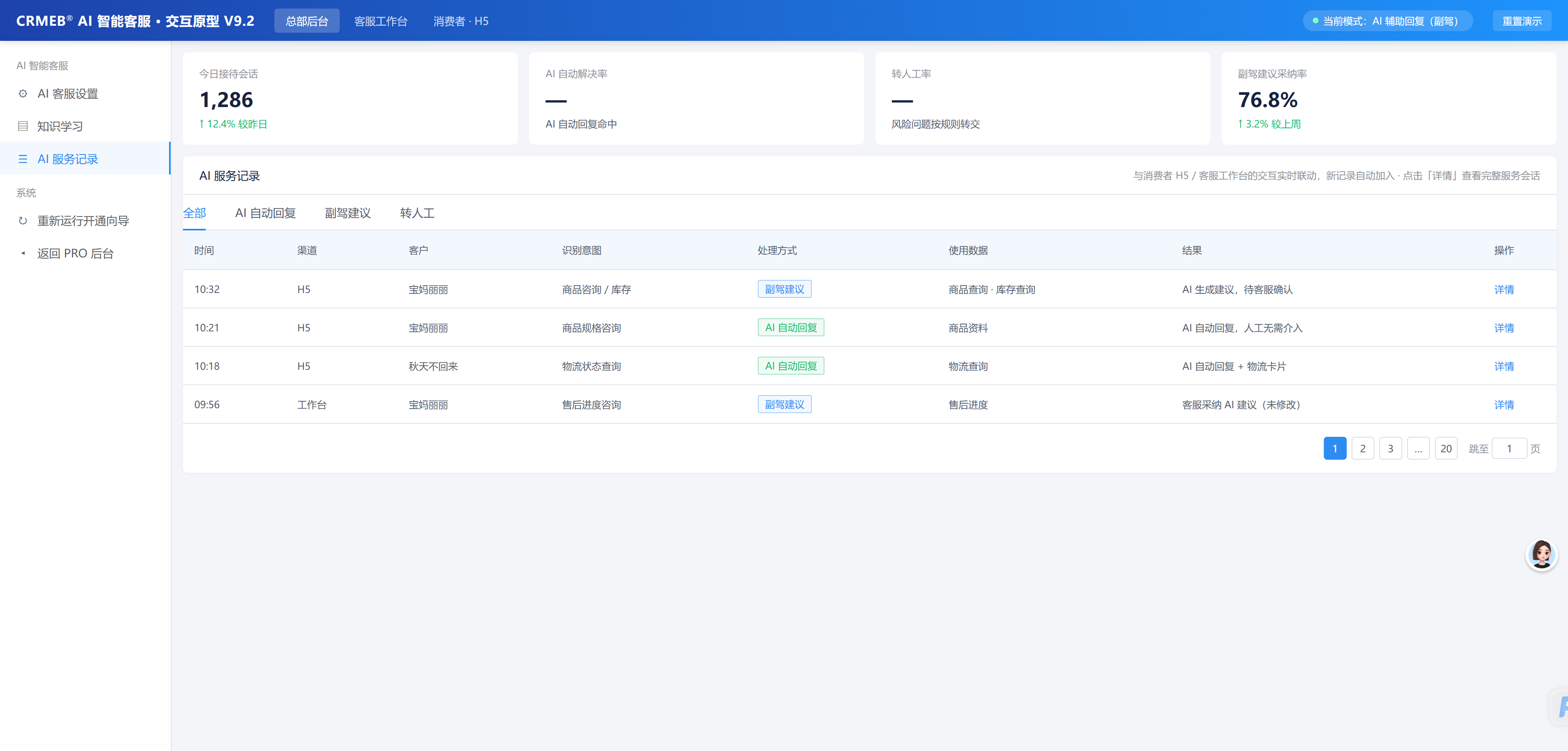Filter records by AI 自动回复 tab
This screenshot has width=1568, height=751.
[x=265, y=212]
